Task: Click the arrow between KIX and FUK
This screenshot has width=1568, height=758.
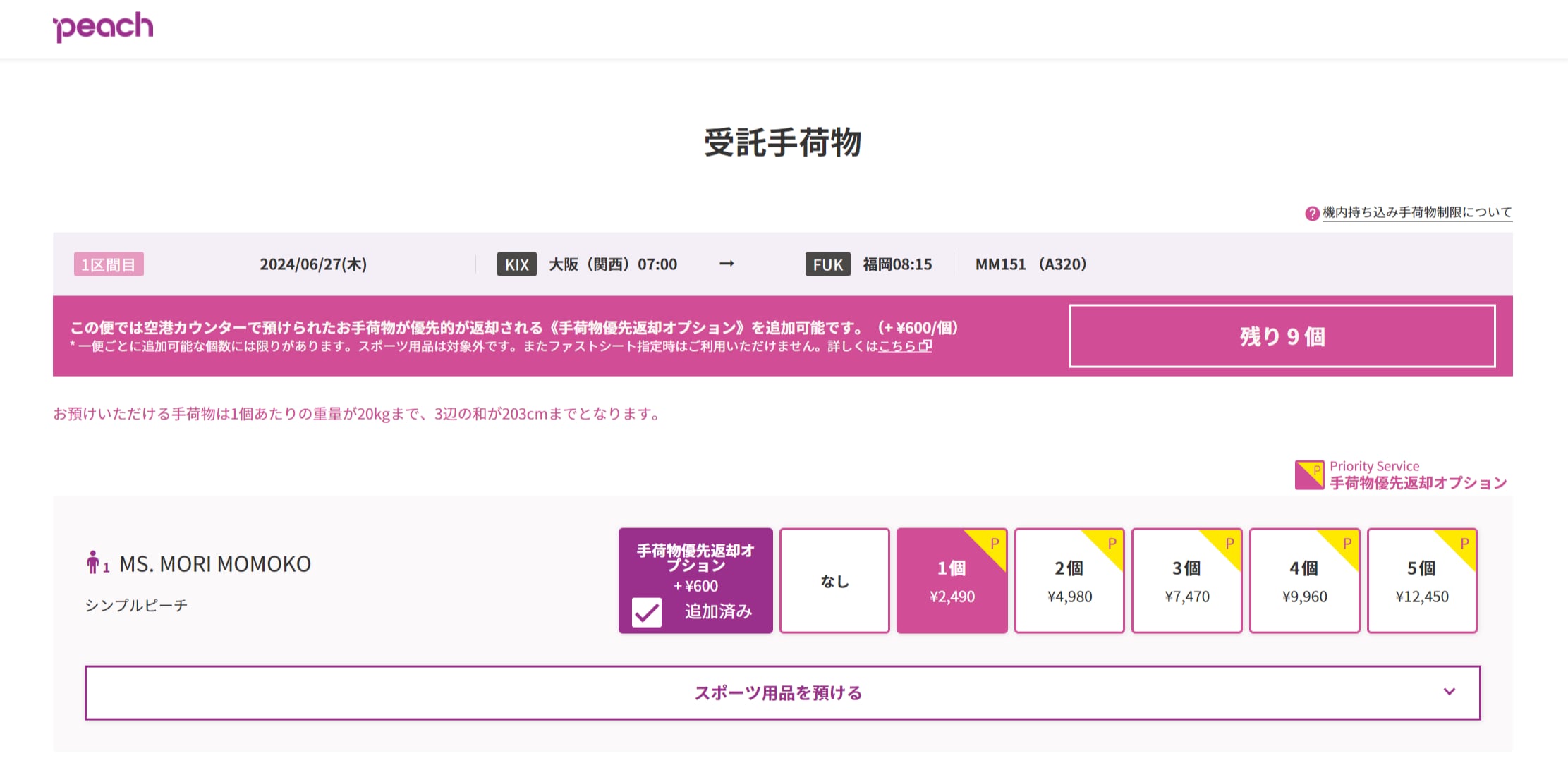Action: 727,264
